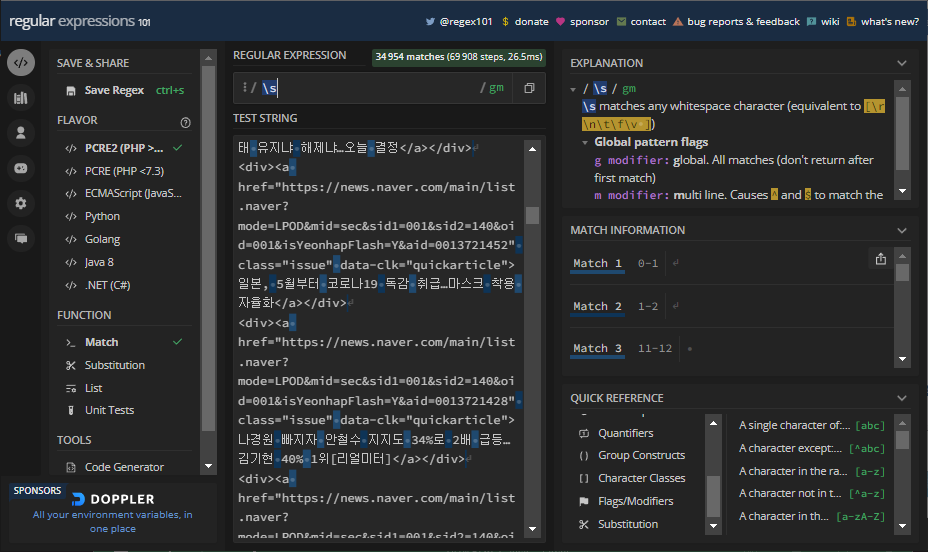Click the envelope contact icon

pos(621,21)
